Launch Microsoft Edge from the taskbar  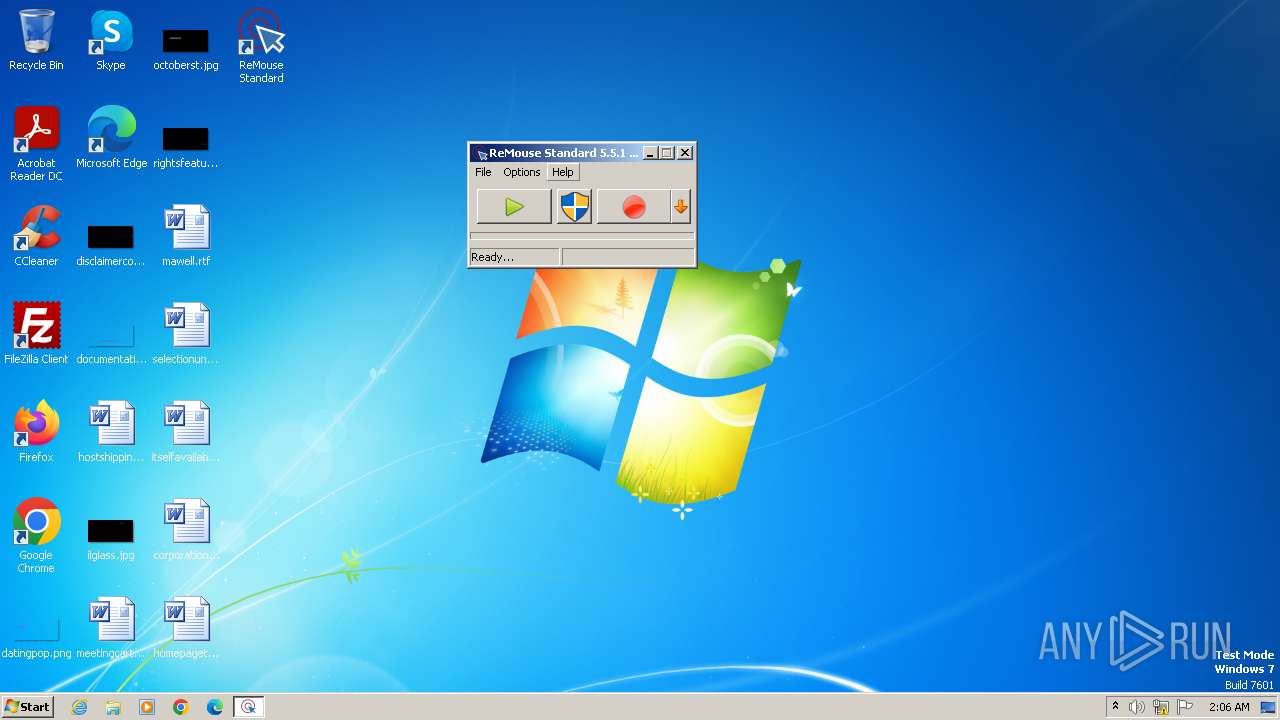click(215, 707)
